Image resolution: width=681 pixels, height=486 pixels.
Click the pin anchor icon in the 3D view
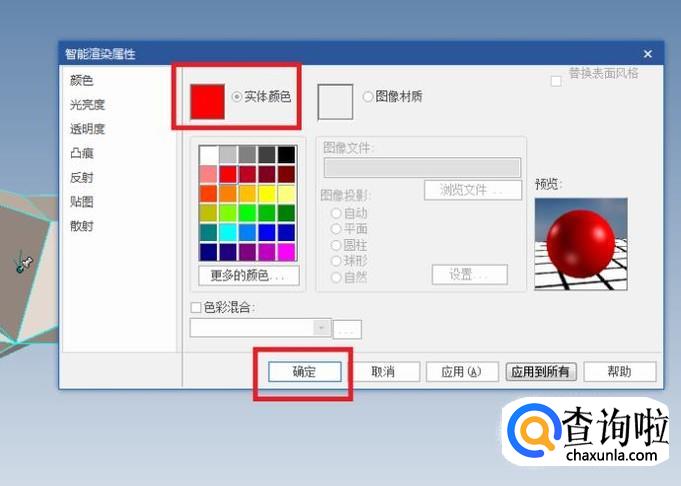[23, 264]
